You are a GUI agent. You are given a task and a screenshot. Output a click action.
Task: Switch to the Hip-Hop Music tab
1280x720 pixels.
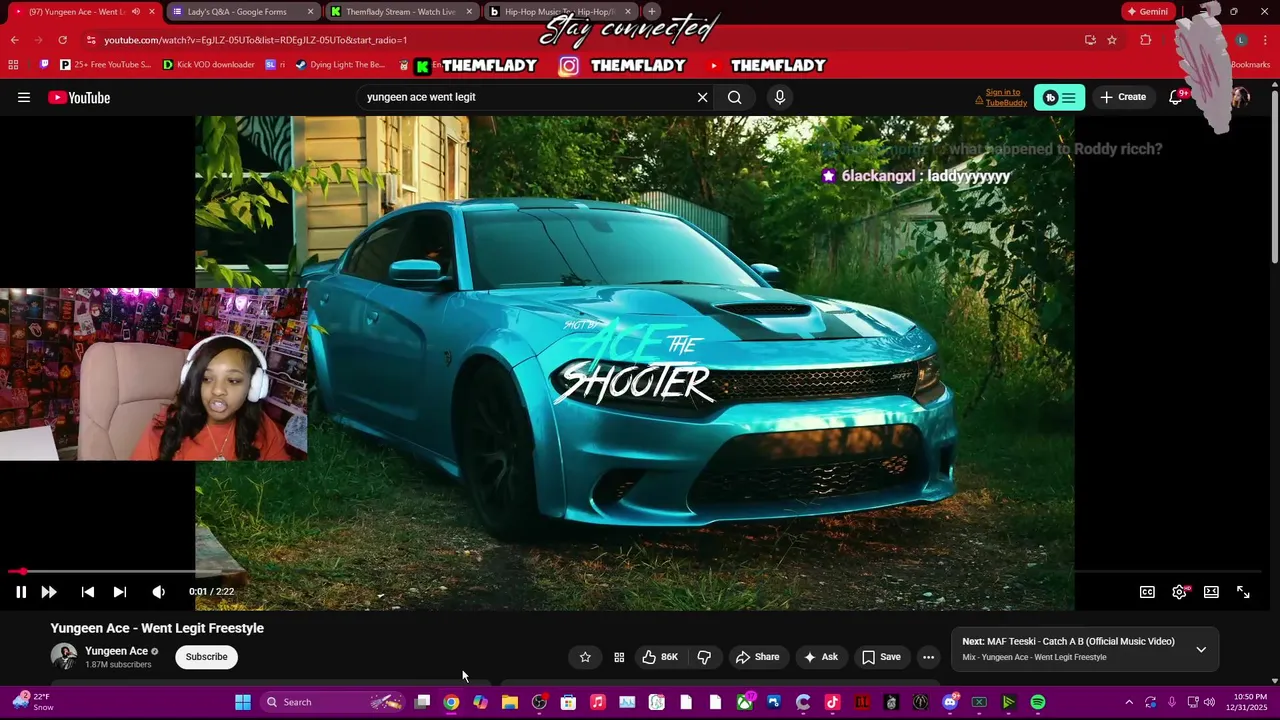[x=560, y=12]
